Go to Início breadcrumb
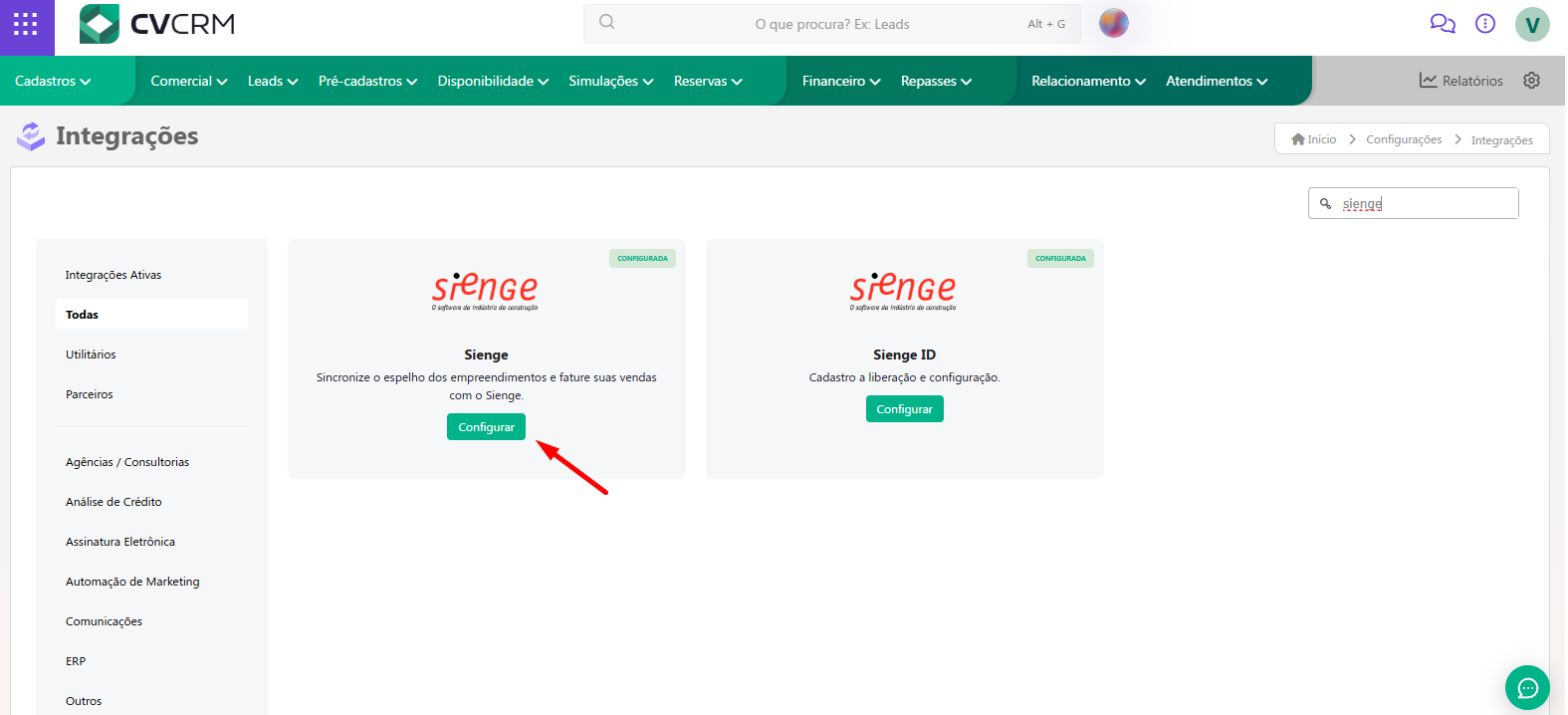This screenshot has width=1568, height=715. pyautogui.click(x=1314, y=139)
